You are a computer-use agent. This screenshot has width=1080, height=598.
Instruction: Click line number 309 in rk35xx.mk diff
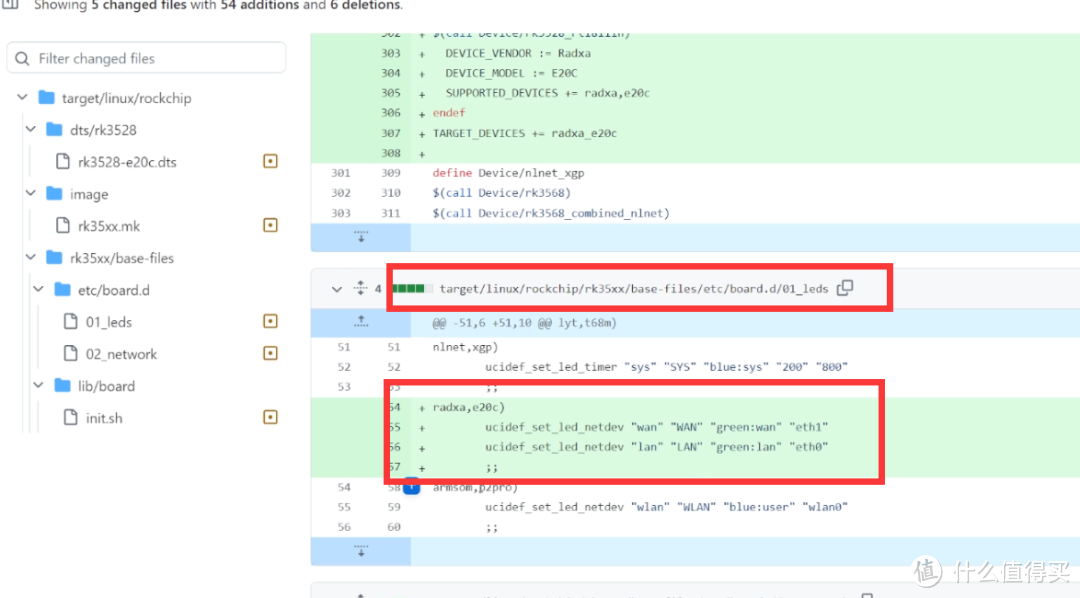[x=391, y=173]
